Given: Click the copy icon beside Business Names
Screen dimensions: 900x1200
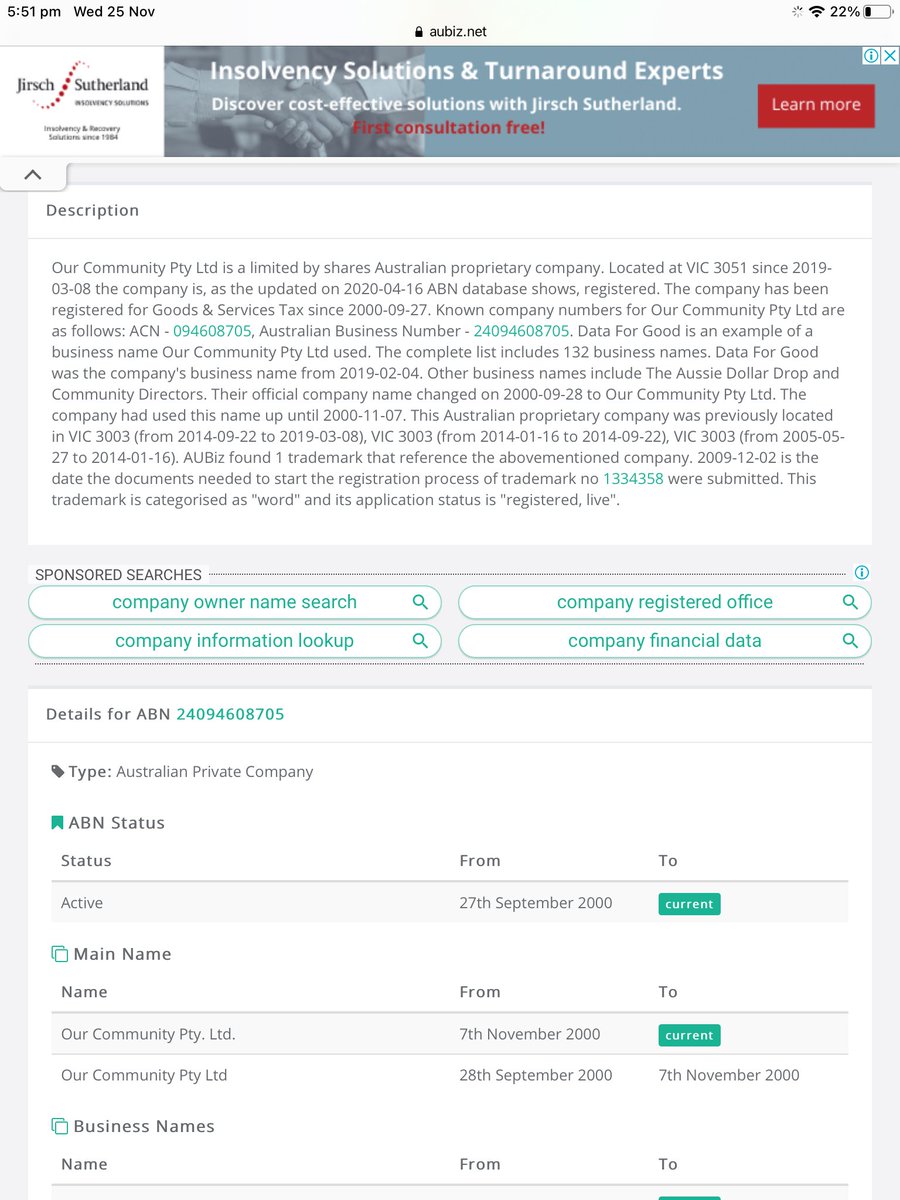Looking at the screenshot, I should [x=59, y=1126].
